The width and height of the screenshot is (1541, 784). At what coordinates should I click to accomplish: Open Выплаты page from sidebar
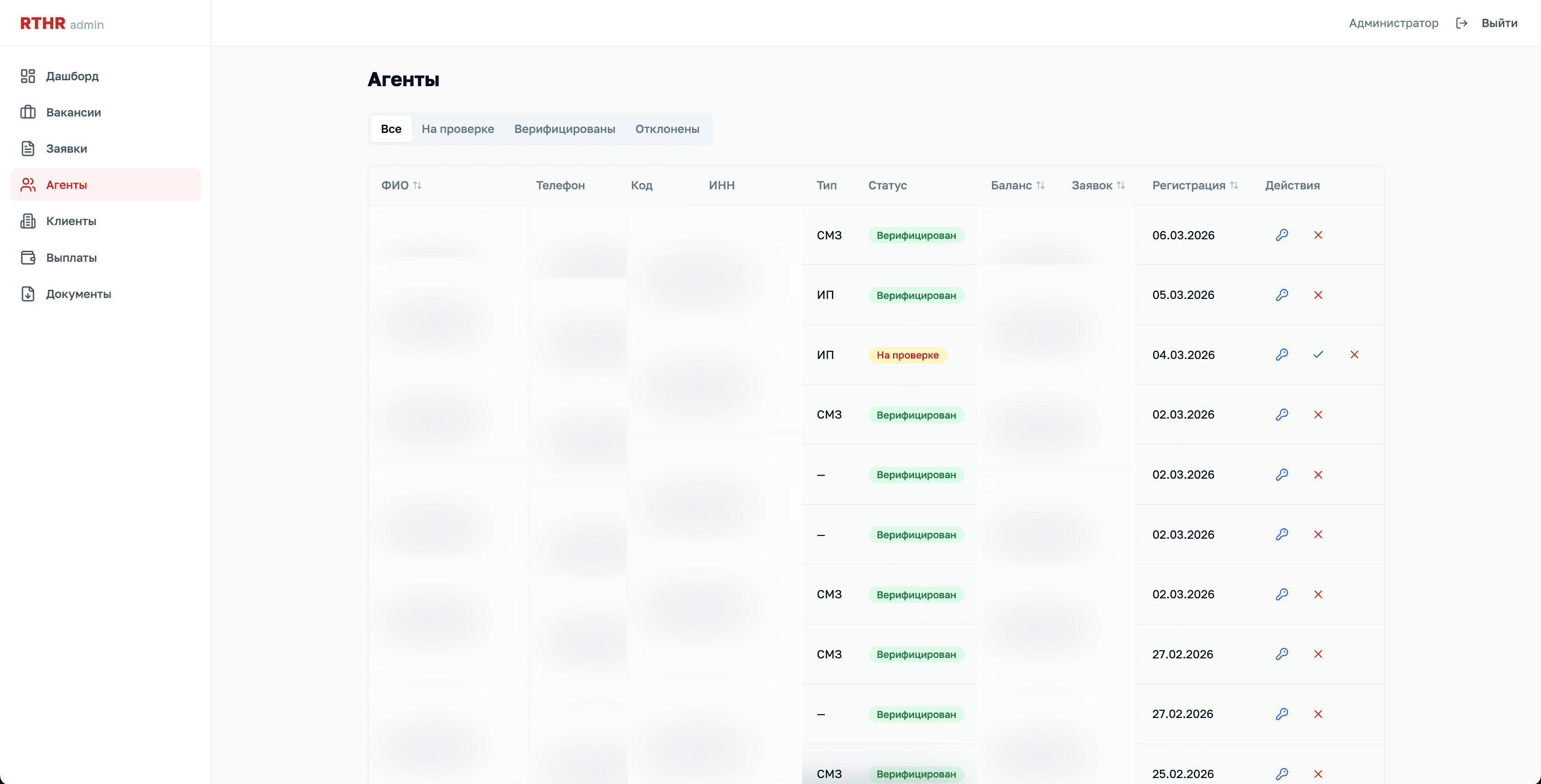tap(71, 258)
